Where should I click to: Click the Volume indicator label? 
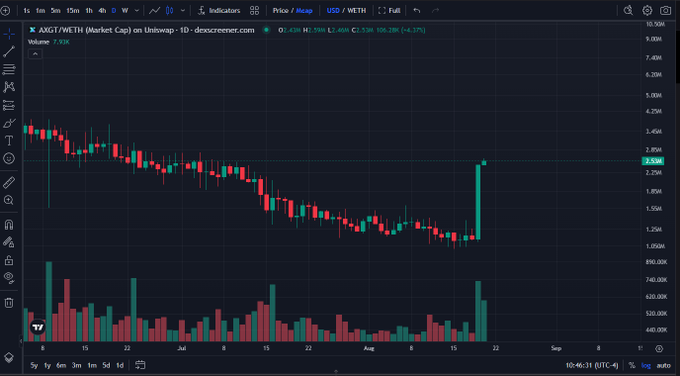coord(38,42)
